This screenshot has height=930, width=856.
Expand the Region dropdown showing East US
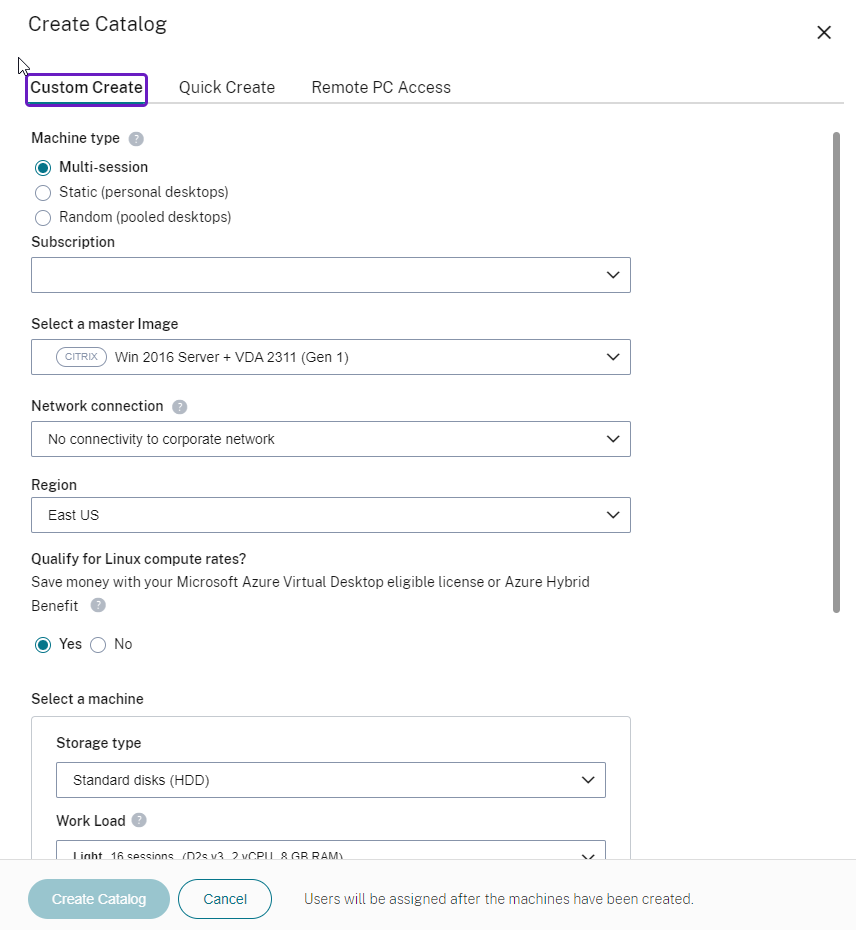pos(330,515)
